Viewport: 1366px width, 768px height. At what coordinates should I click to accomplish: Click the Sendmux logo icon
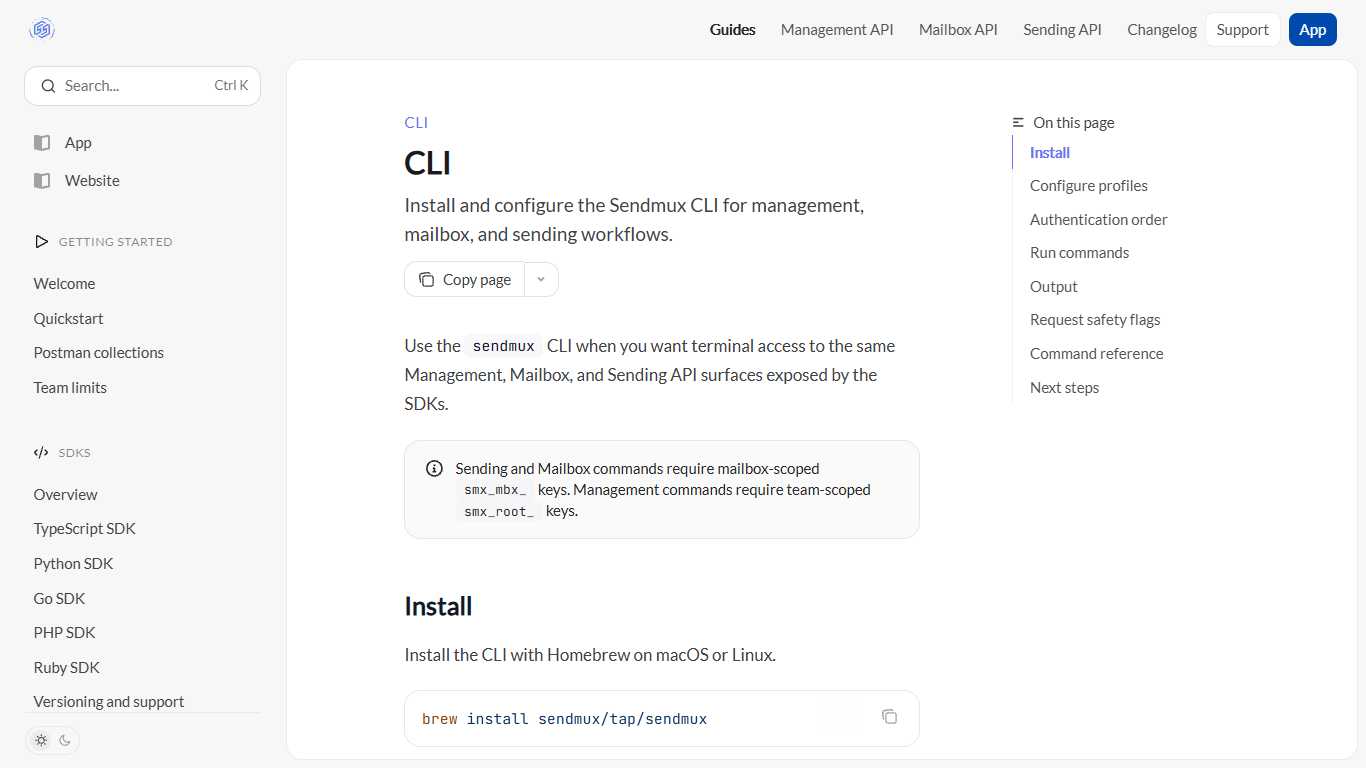[x=42, y=30]
